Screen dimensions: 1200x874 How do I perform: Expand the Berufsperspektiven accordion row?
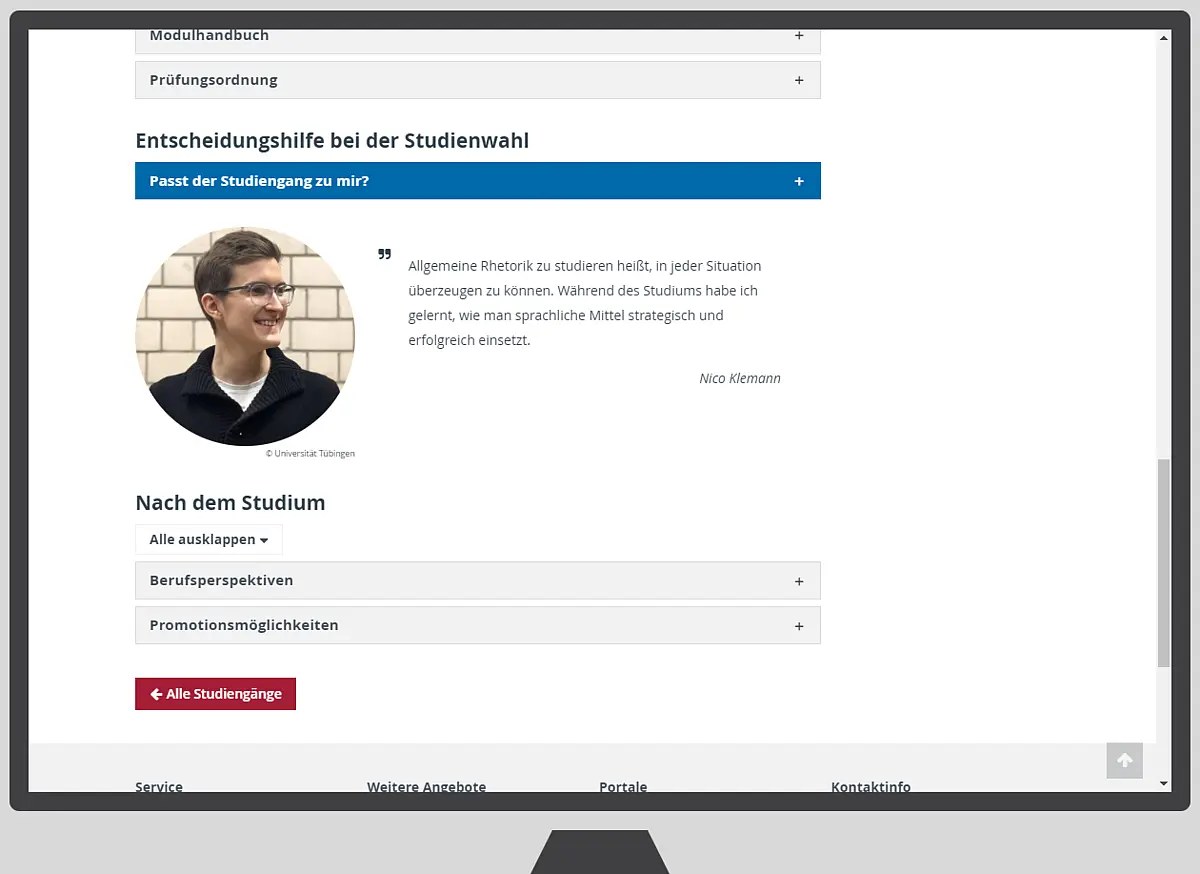pyautogui.click(x=478, y=580)
